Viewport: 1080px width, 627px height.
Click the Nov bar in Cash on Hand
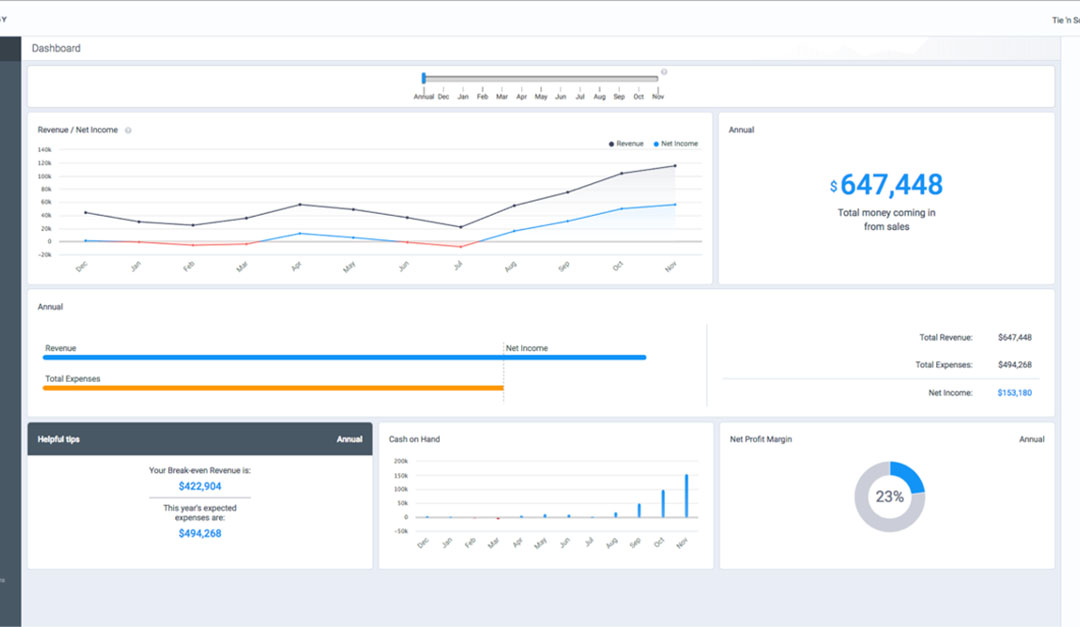[x=686, y=495]
